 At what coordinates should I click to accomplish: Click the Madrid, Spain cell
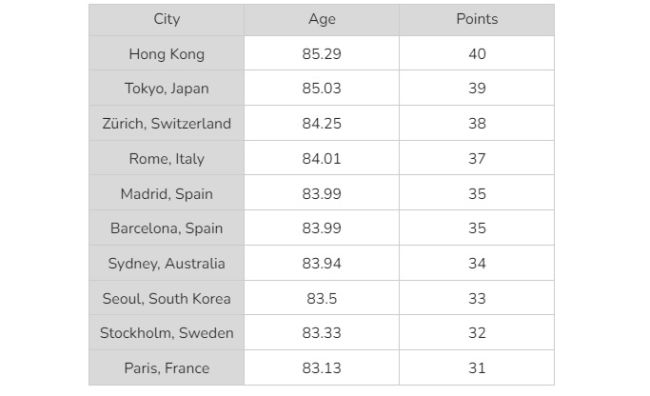click(x=166, y=193)
